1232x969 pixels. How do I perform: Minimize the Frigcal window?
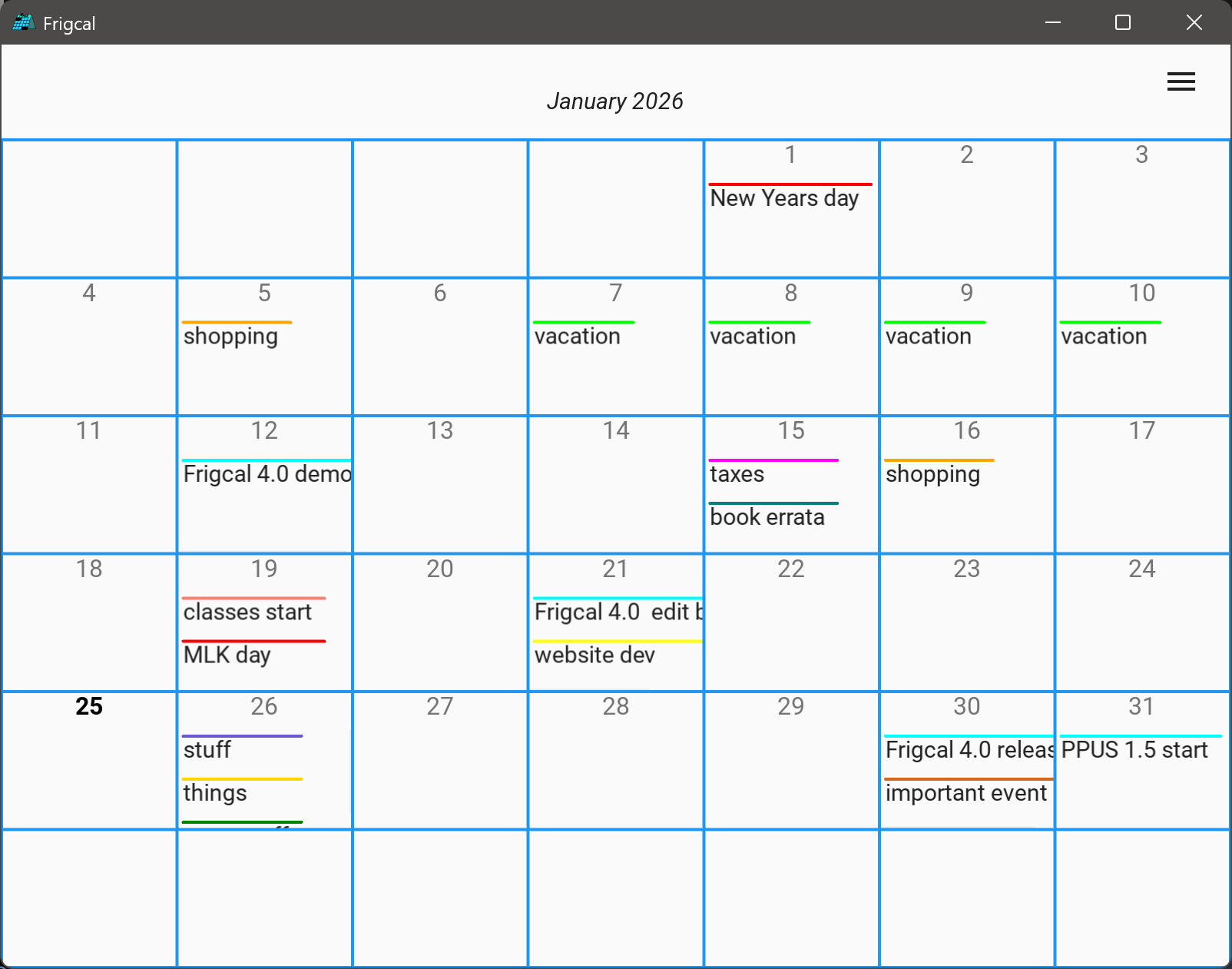coord(1052,23)
